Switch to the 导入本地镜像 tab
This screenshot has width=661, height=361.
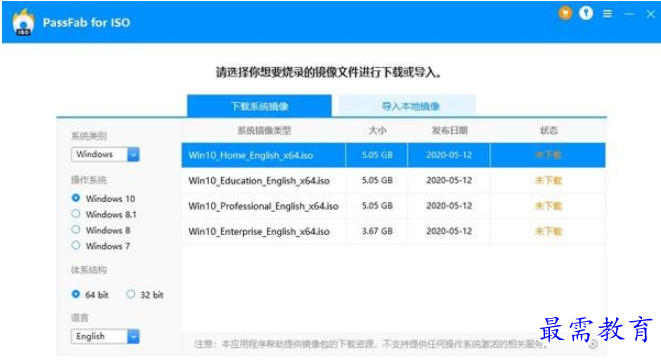pyautogui.click(x=407, y=106)
